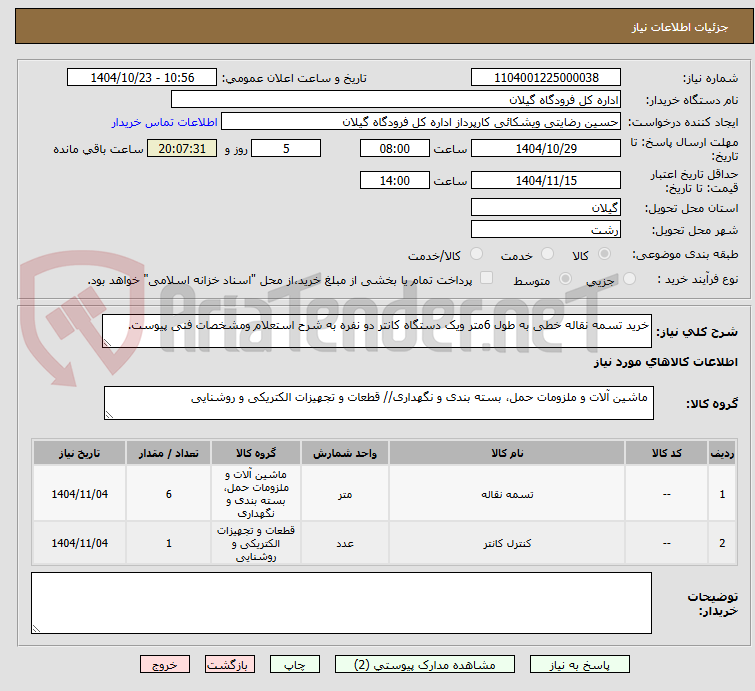Image resolution: width=755 pixels, height=691 pixels.
Task: Click the کنترل کانتر item name cell
Action: [507, 543]
